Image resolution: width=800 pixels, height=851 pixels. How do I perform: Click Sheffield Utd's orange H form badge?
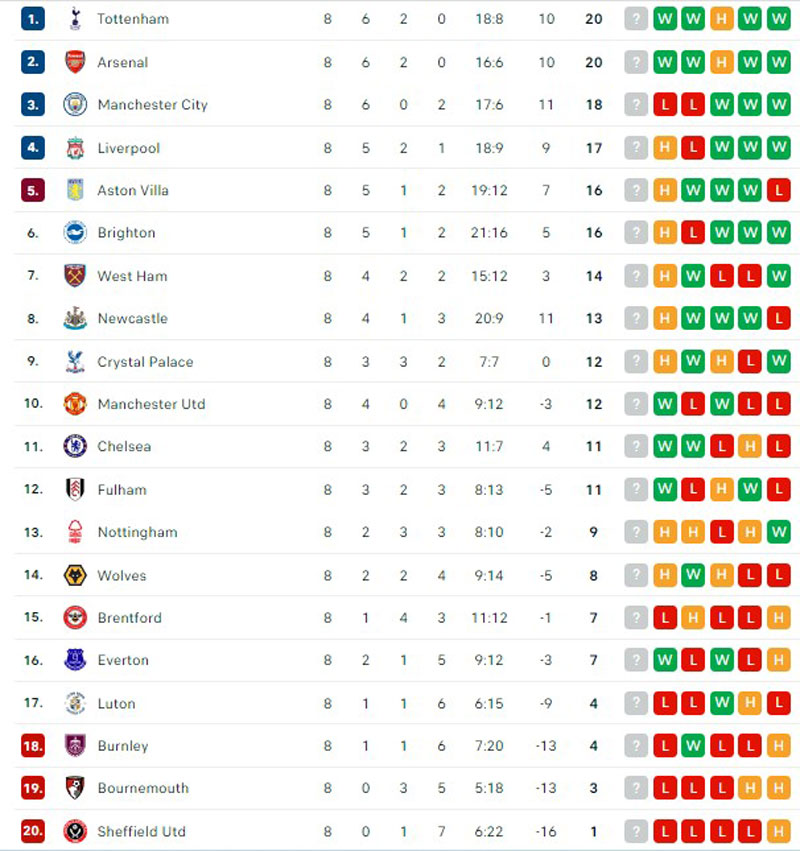pyautogui.click(x=779, y=831)
